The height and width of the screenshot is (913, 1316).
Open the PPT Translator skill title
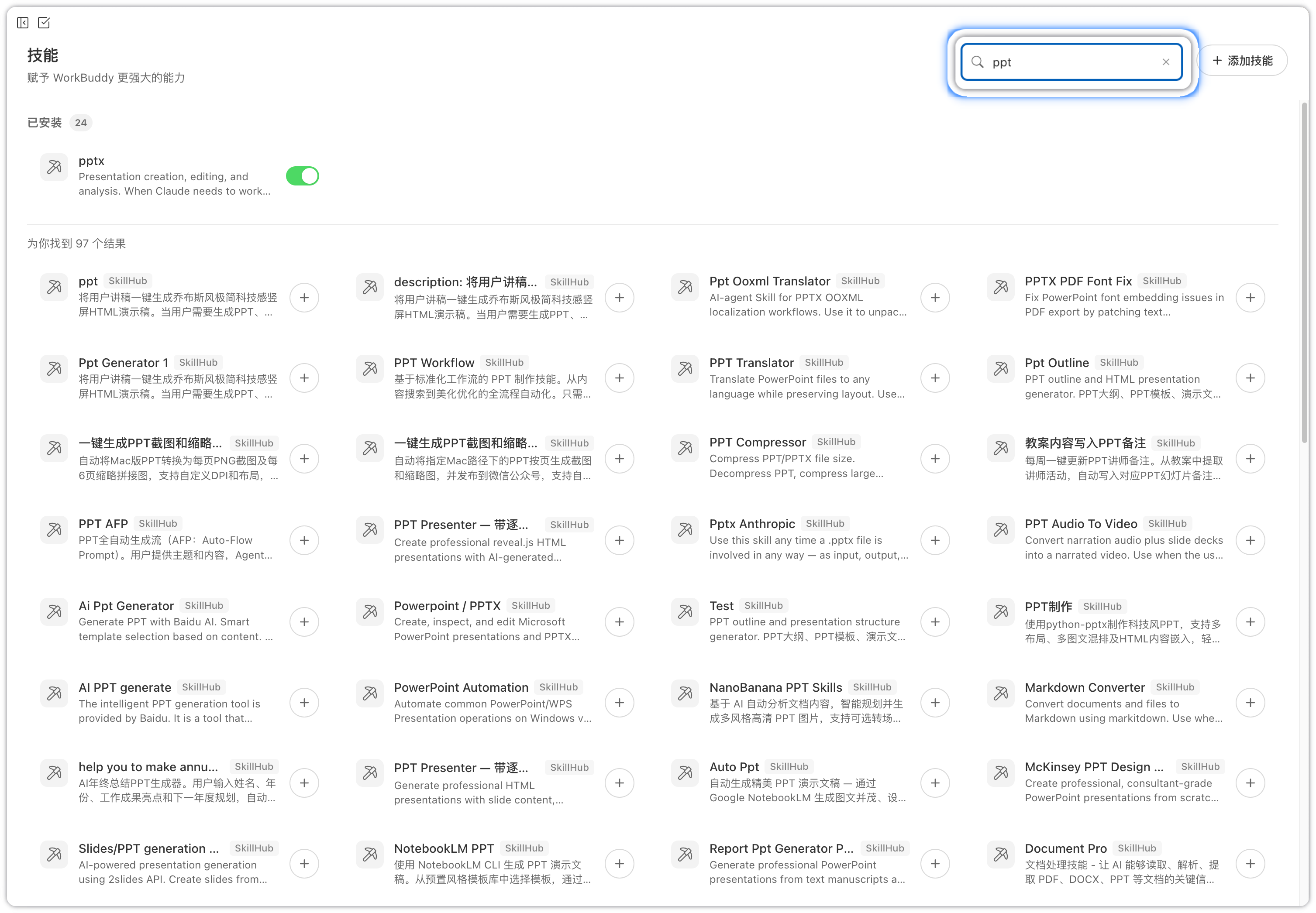point(751,363)
